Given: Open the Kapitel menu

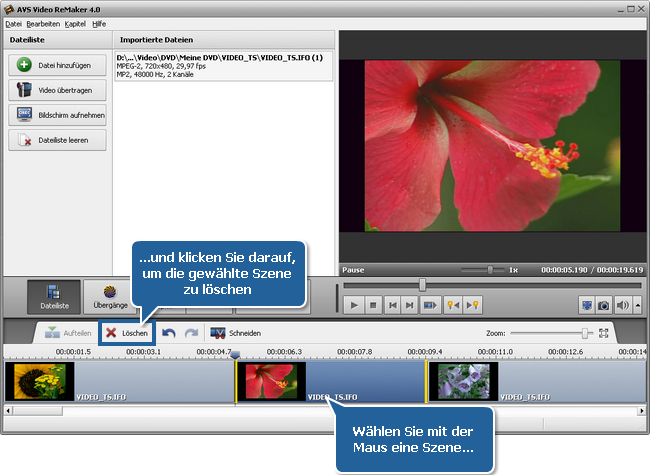Looking at the screenshot, I should [75, 23].
